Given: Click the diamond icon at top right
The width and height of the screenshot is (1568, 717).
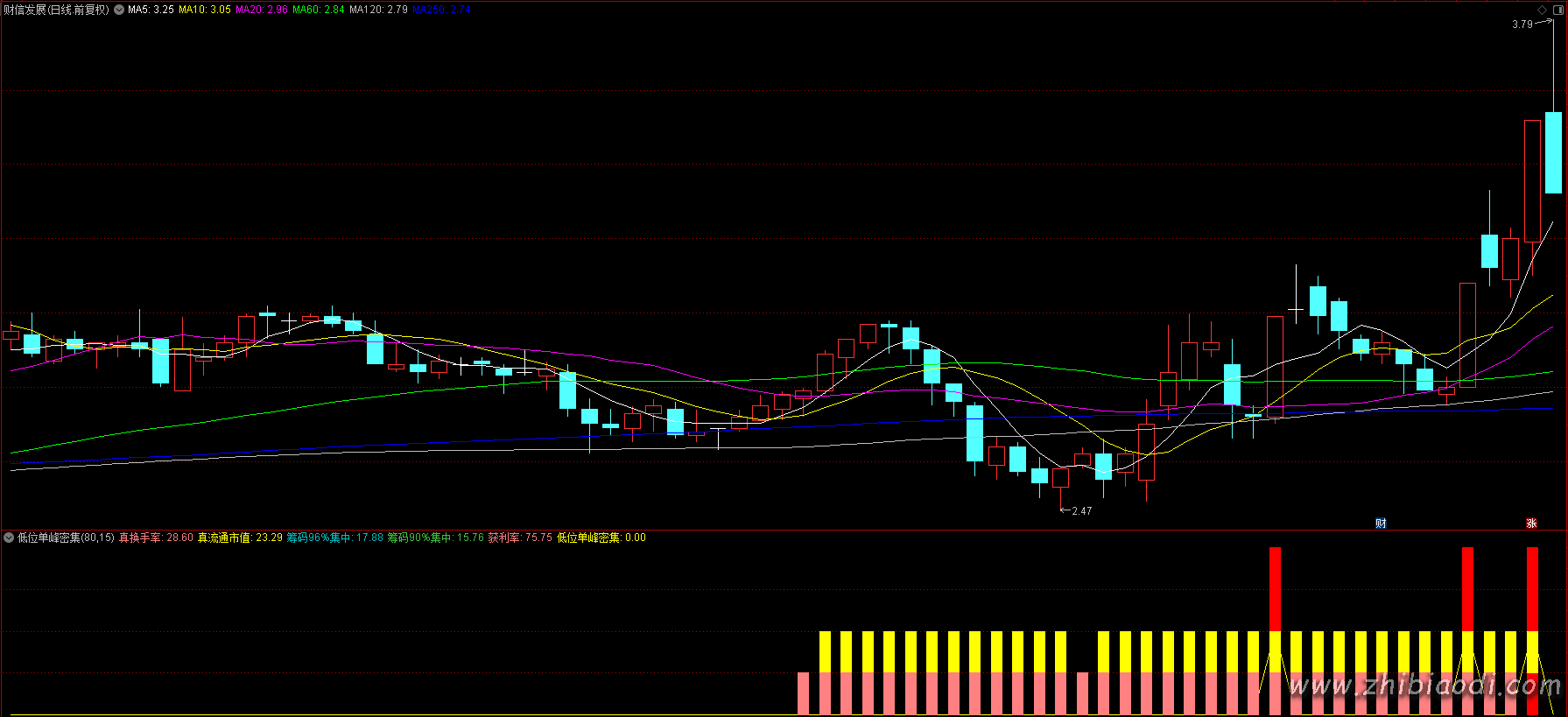Looking at the screenshot, I should tap(1543, 10).
